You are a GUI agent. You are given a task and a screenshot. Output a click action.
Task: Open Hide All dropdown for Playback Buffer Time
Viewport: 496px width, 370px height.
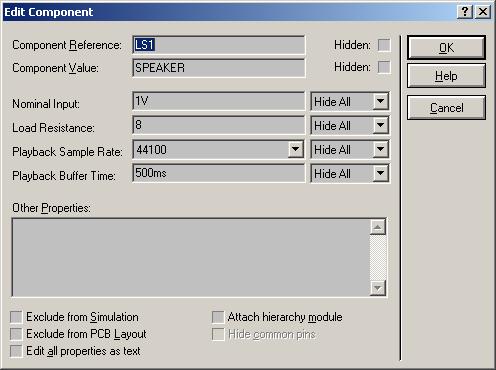click(380, 173)
